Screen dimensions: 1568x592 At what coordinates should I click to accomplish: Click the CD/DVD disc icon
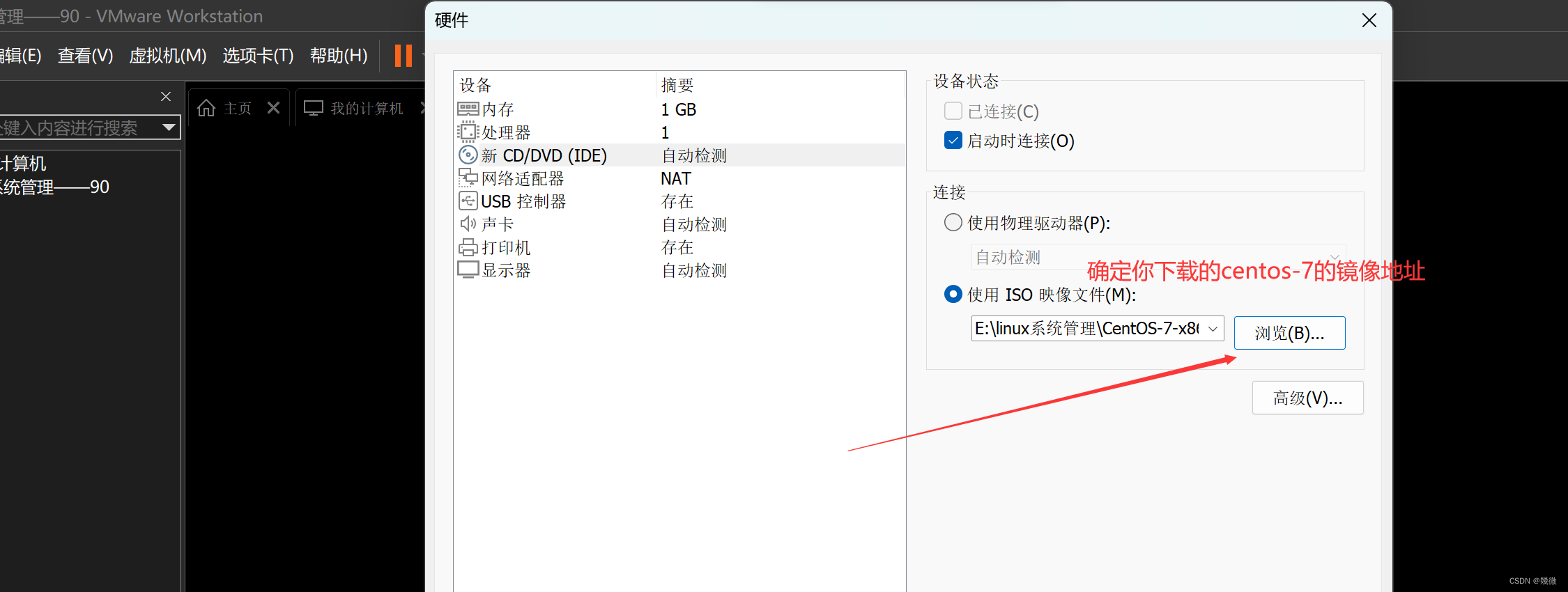point(468,155)
